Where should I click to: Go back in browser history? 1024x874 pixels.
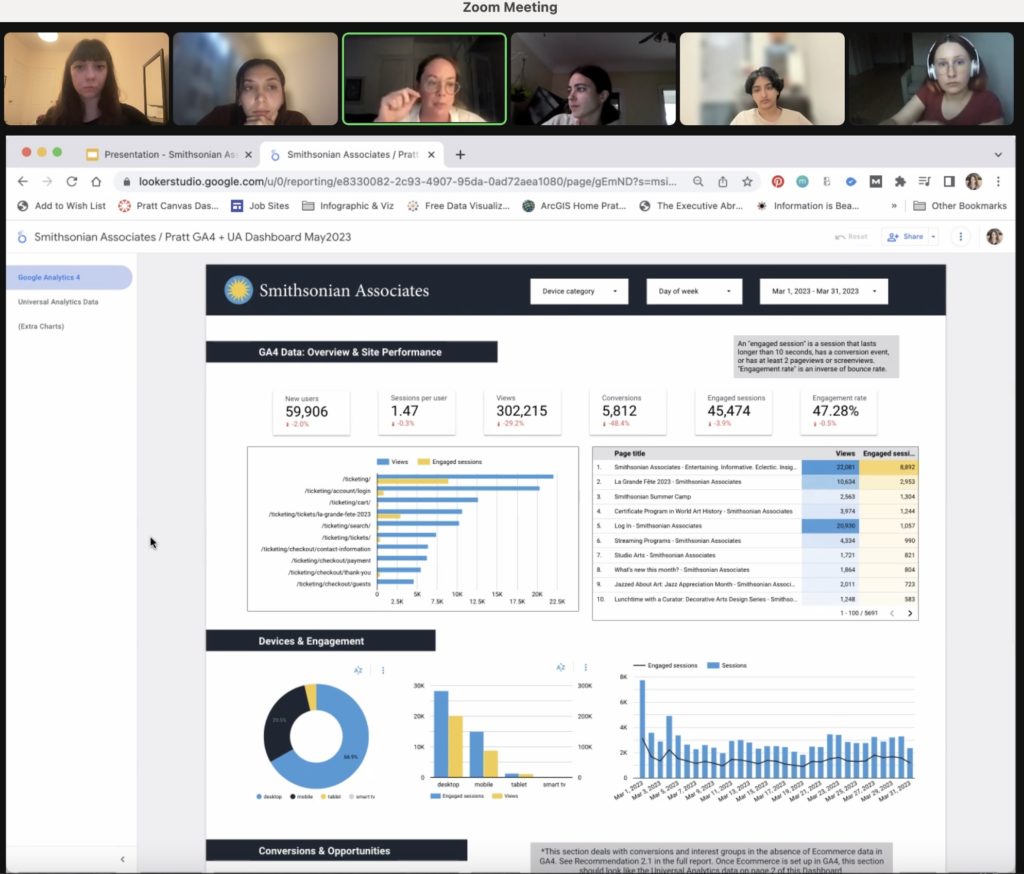coord(23,182)
